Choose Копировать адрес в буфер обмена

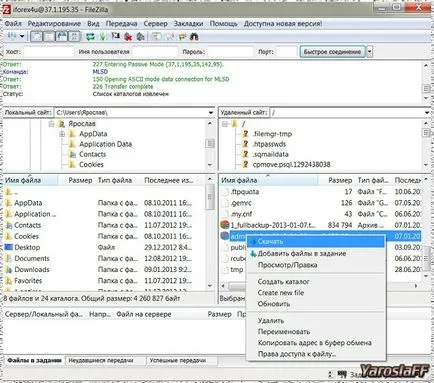point(316,343)
